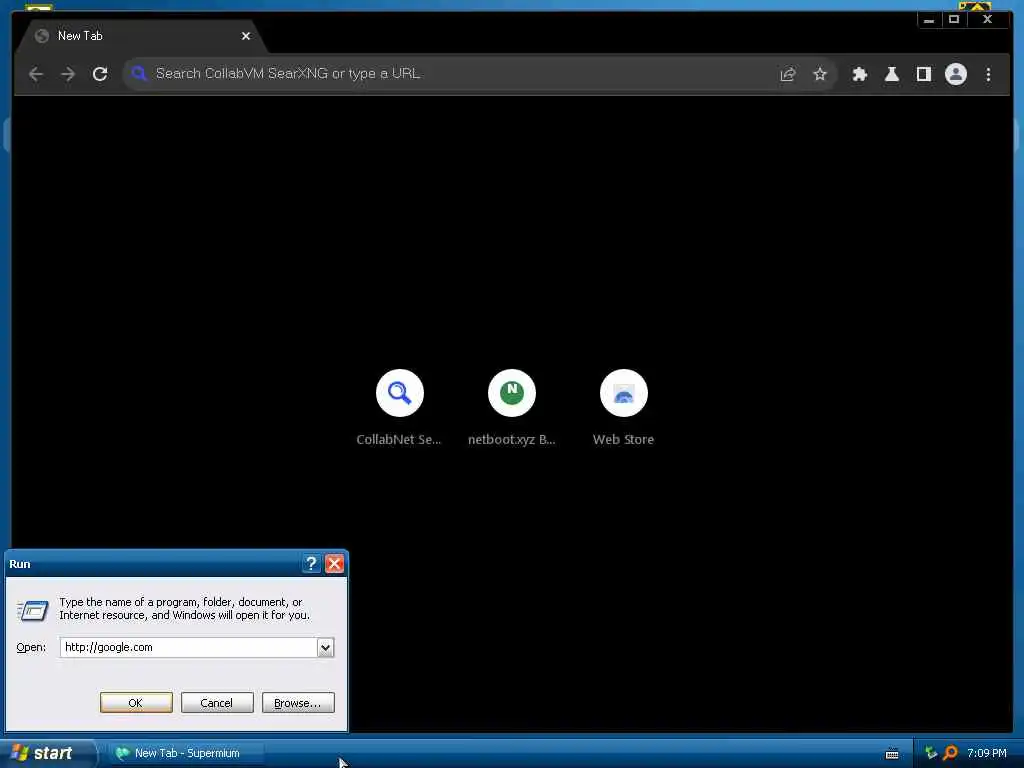Toggle the side panel icon
Screen dimensions: 1024x768
pyautogui.click(x=923, y=74)
